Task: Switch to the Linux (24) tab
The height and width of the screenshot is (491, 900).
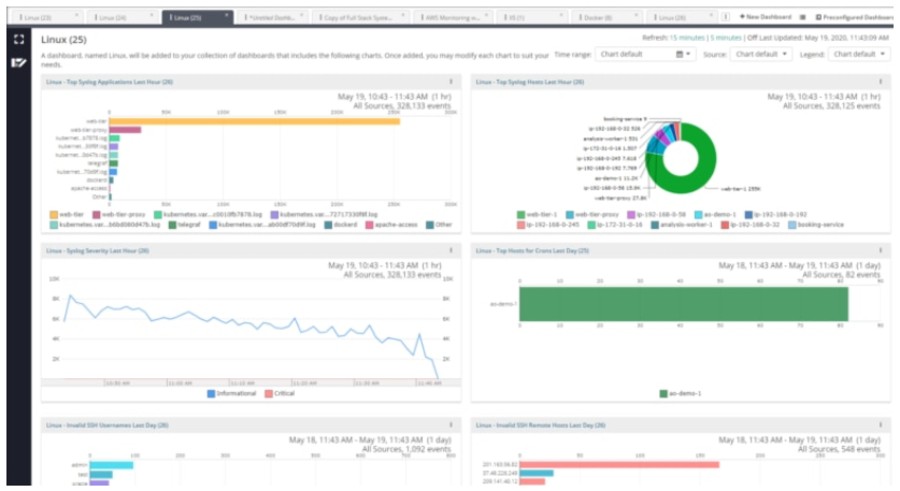Action: coord(122,18)
